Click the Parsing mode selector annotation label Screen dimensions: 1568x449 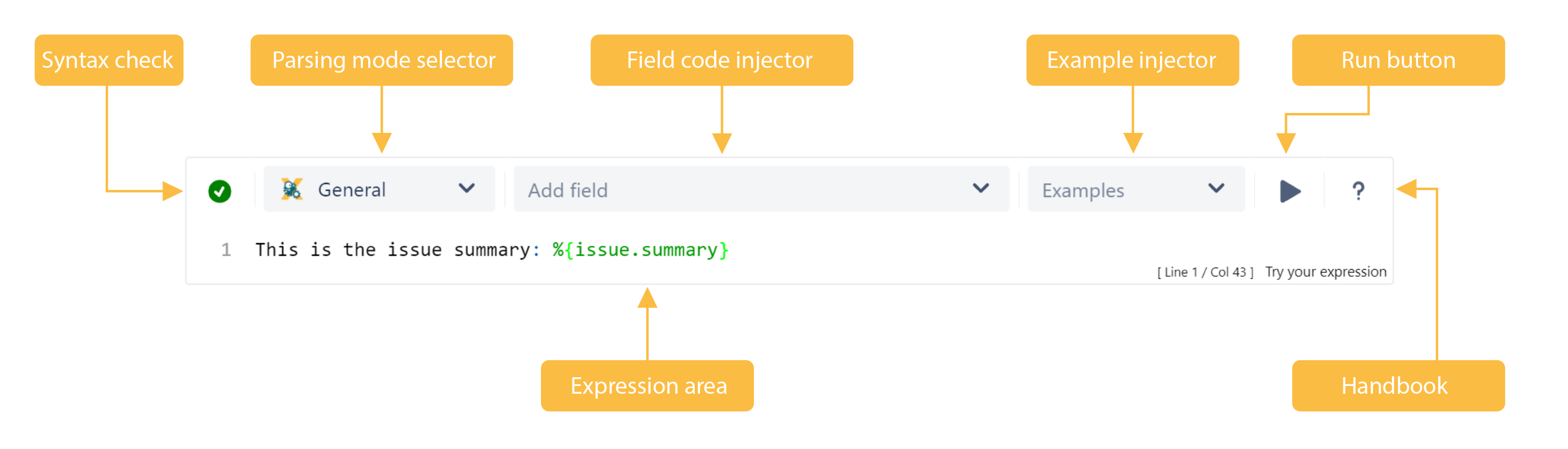(382, 60)
